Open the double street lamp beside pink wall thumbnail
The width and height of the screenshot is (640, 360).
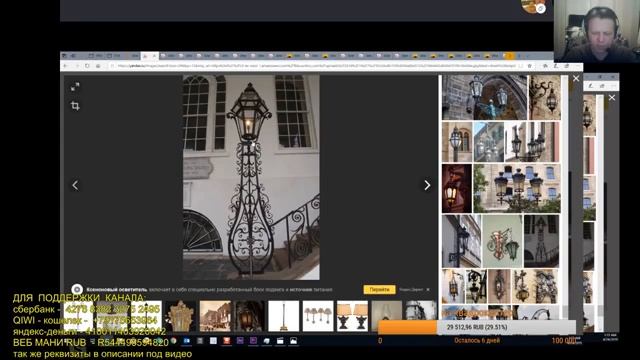533,142
